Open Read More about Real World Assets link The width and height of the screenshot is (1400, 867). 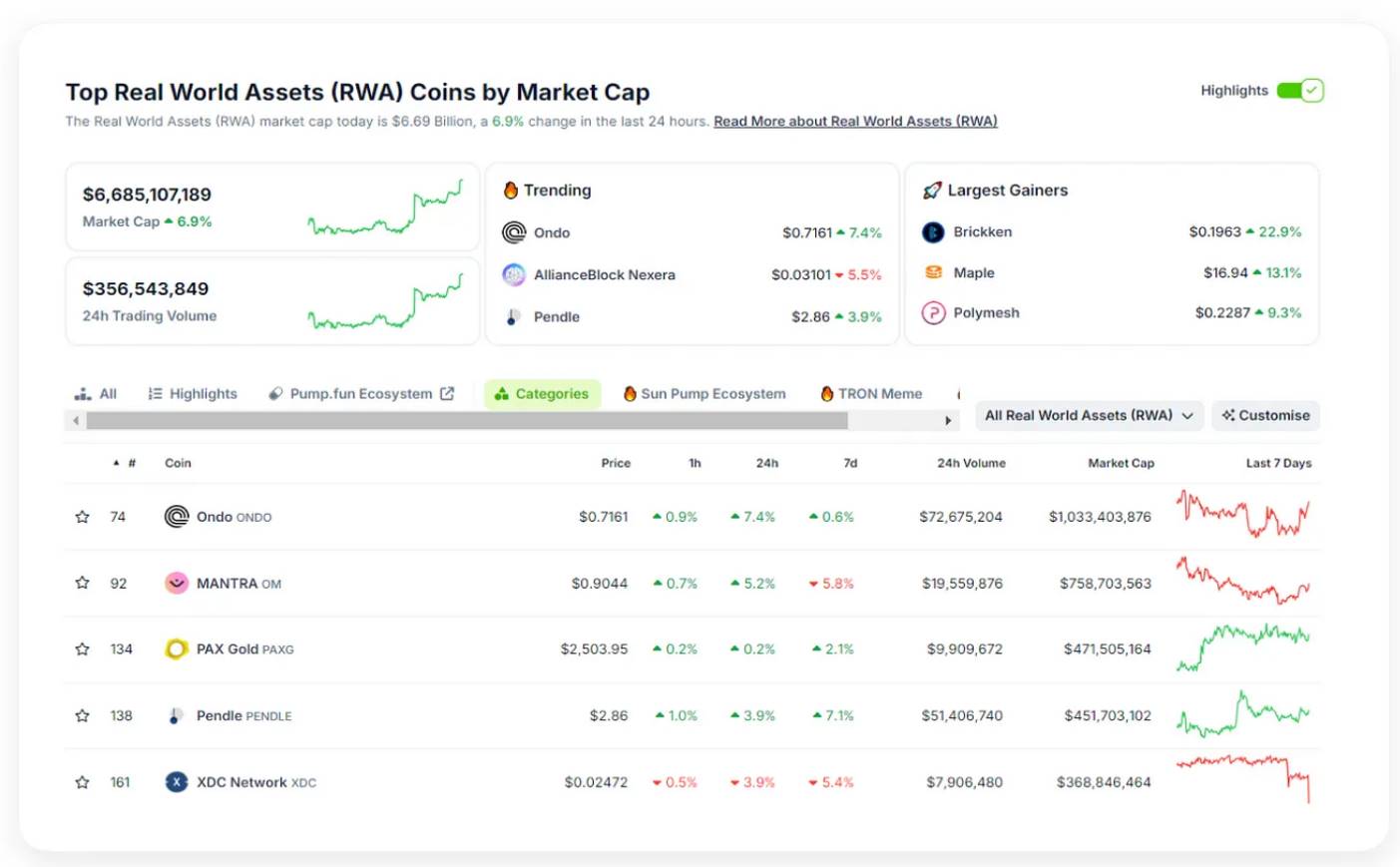[855, 122]
